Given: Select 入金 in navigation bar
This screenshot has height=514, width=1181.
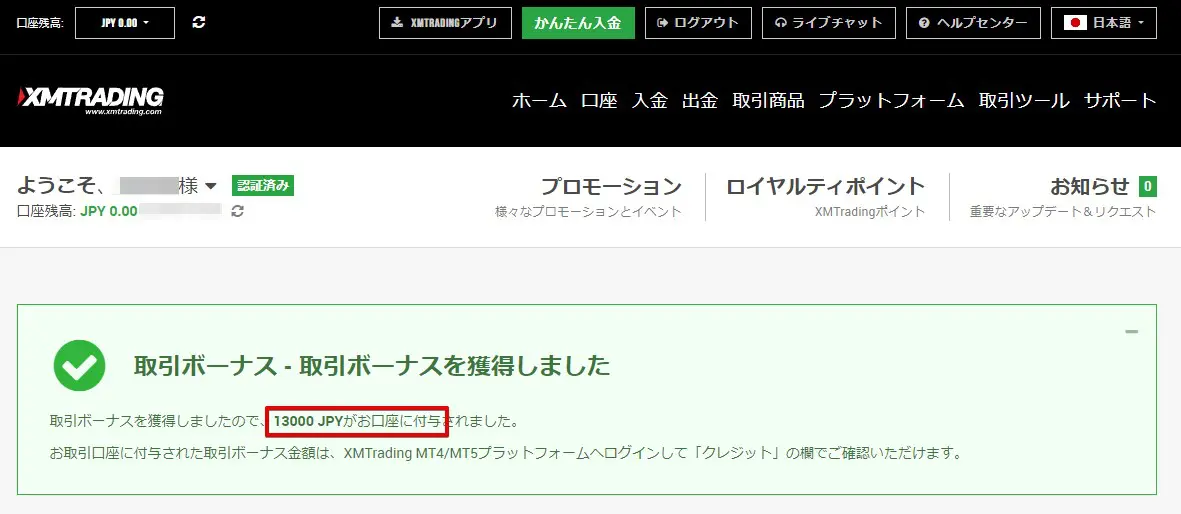Looking at the screenshot, I should (649, 100).
